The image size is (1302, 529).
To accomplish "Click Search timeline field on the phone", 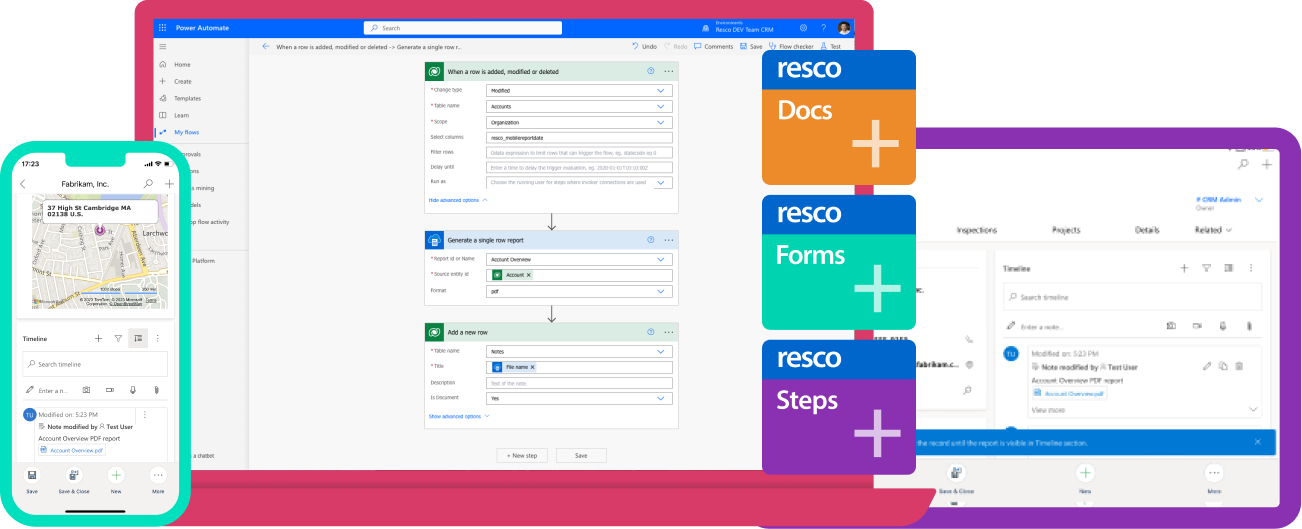I will 97,364.
